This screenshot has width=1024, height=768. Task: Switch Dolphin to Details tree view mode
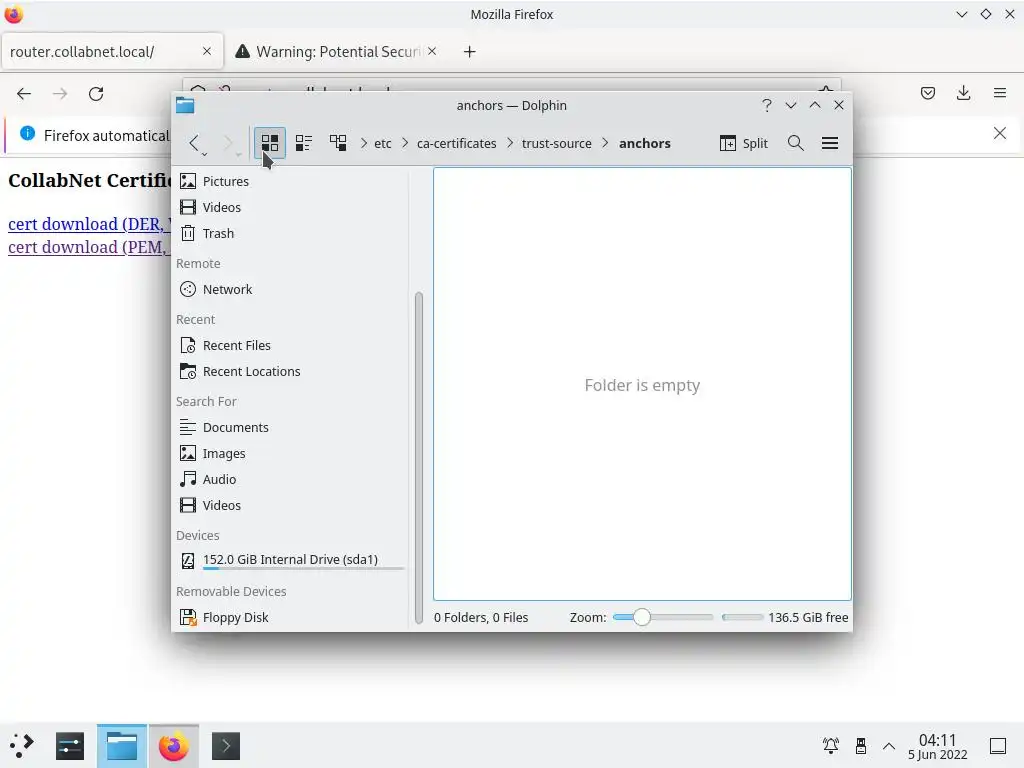pos(338,143)
